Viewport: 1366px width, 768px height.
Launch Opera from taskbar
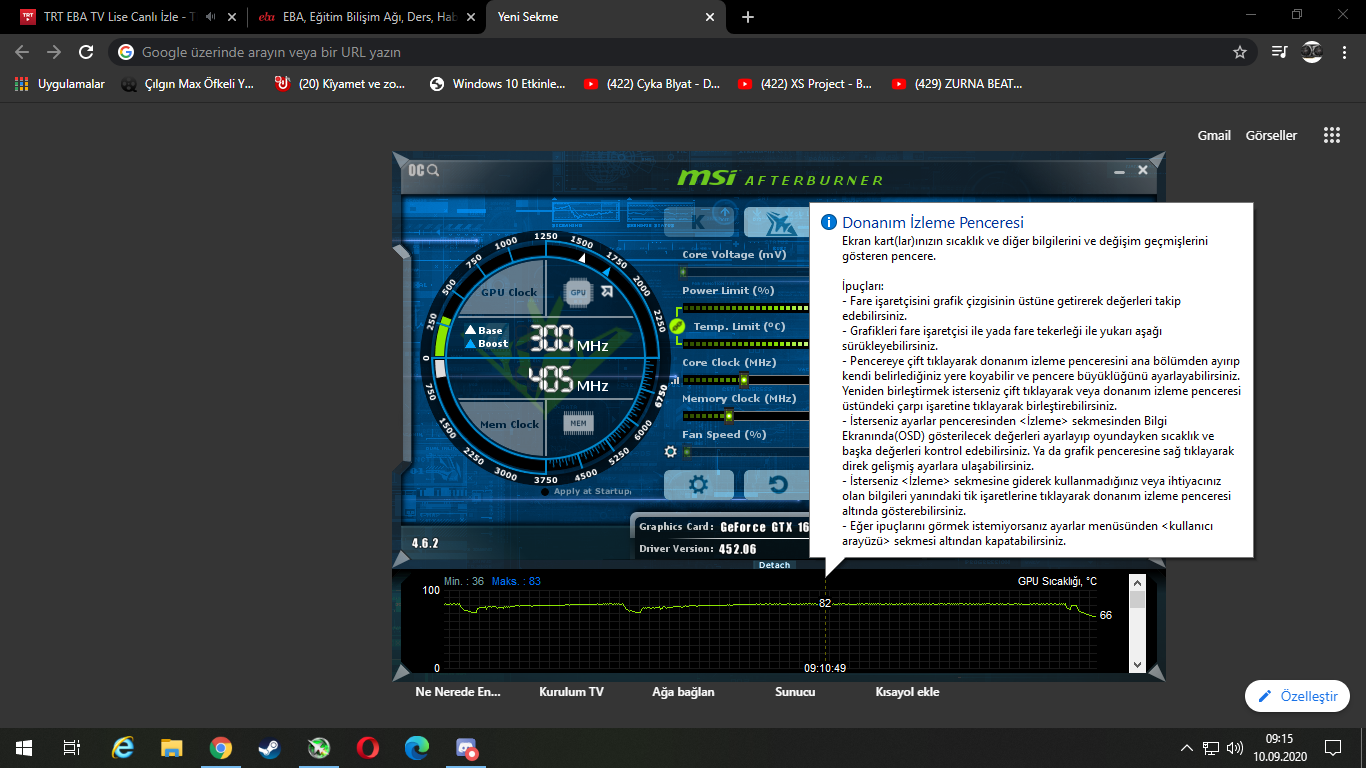[367, 747]
